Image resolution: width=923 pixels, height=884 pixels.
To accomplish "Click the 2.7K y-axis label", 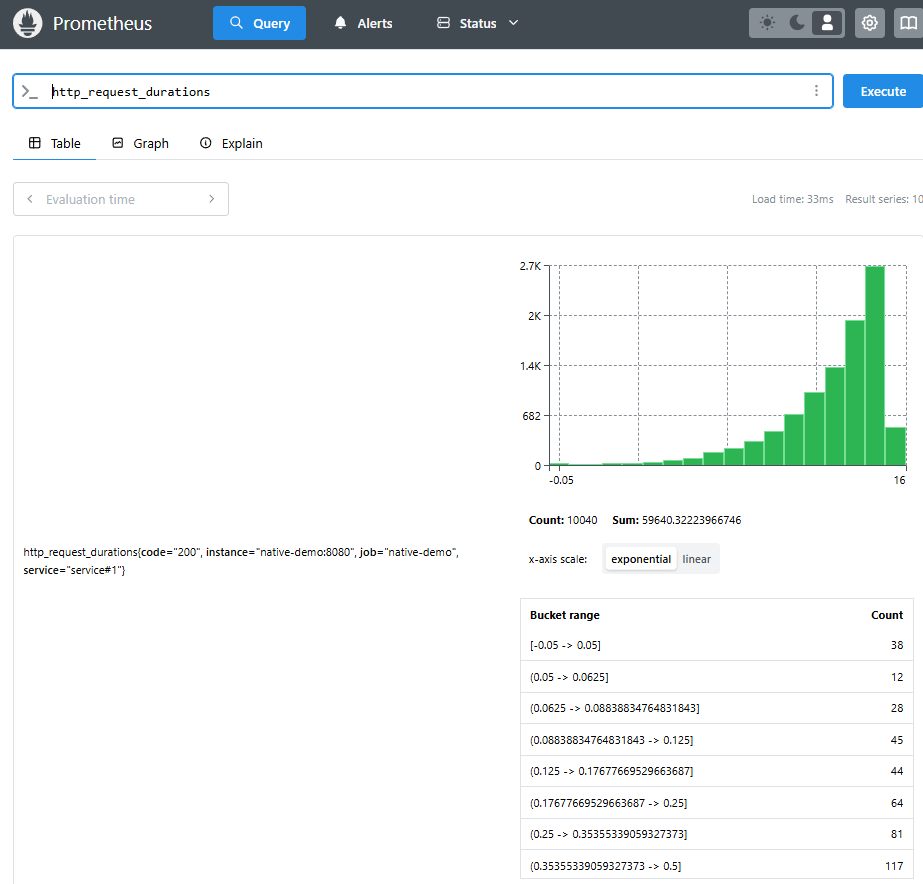I will coord(530,266).
